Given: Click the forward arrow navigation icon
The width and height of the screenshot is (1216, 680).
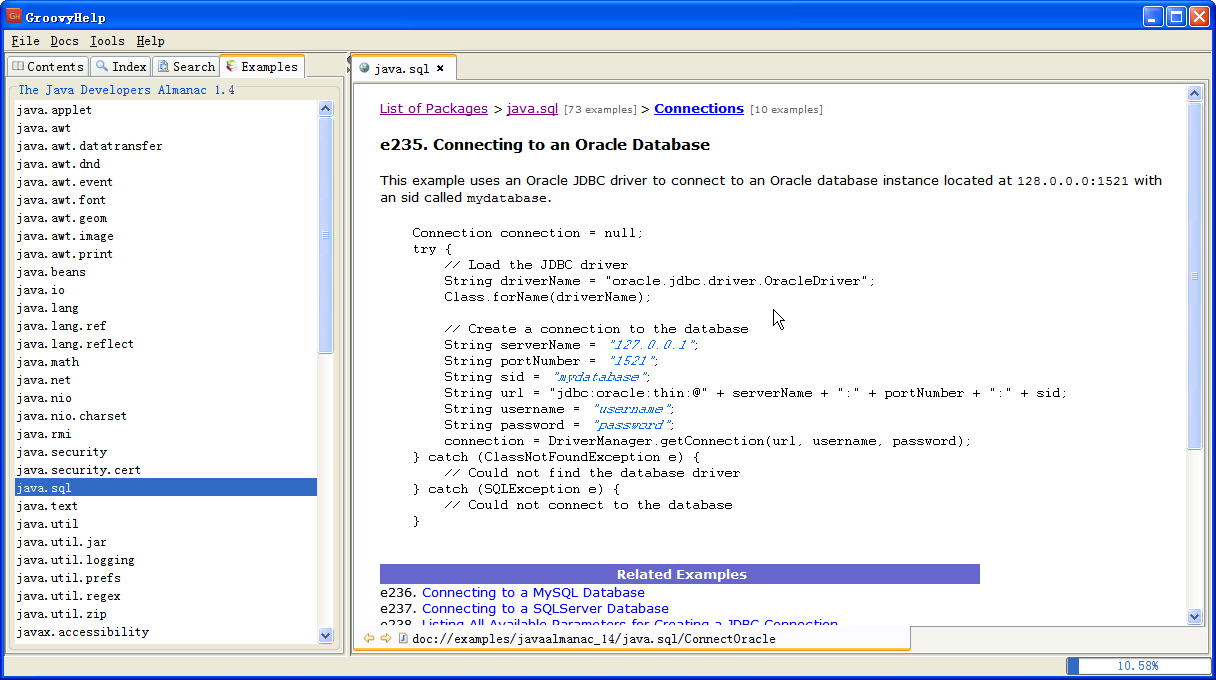Looking at the screenshot, I should tap(386, 638).
